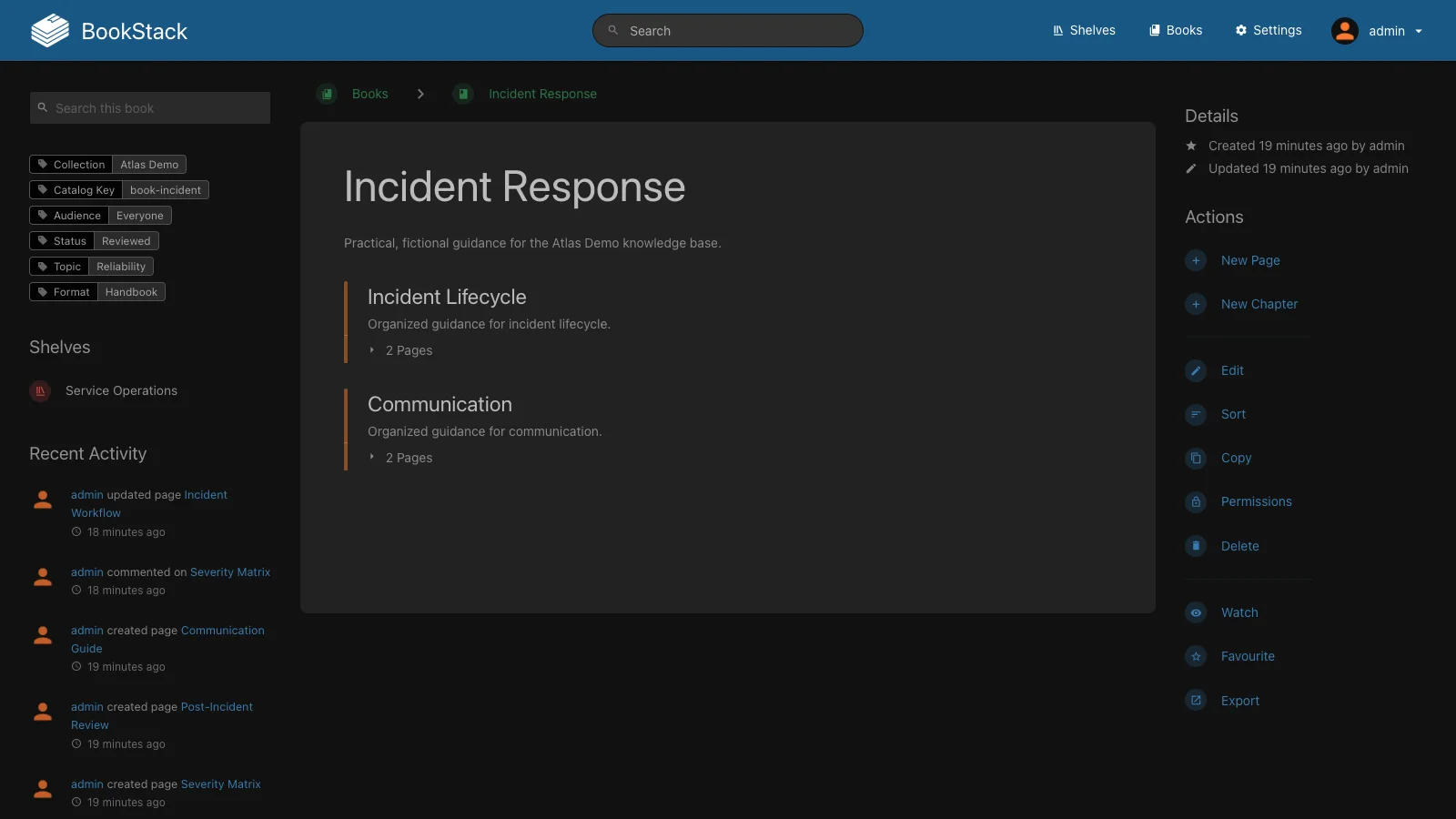
Task: Click the Reviewed status tag value
Action: pos(126,241)
